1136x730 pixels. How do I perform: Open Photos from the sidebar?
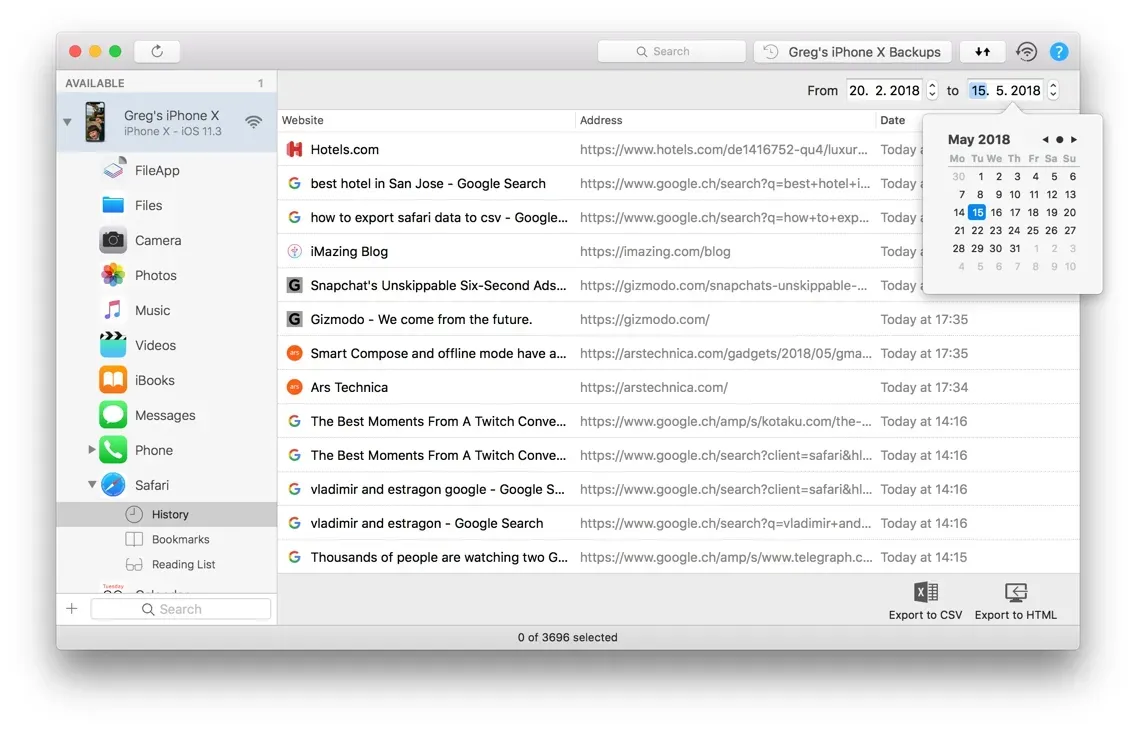tap(156, 275)
